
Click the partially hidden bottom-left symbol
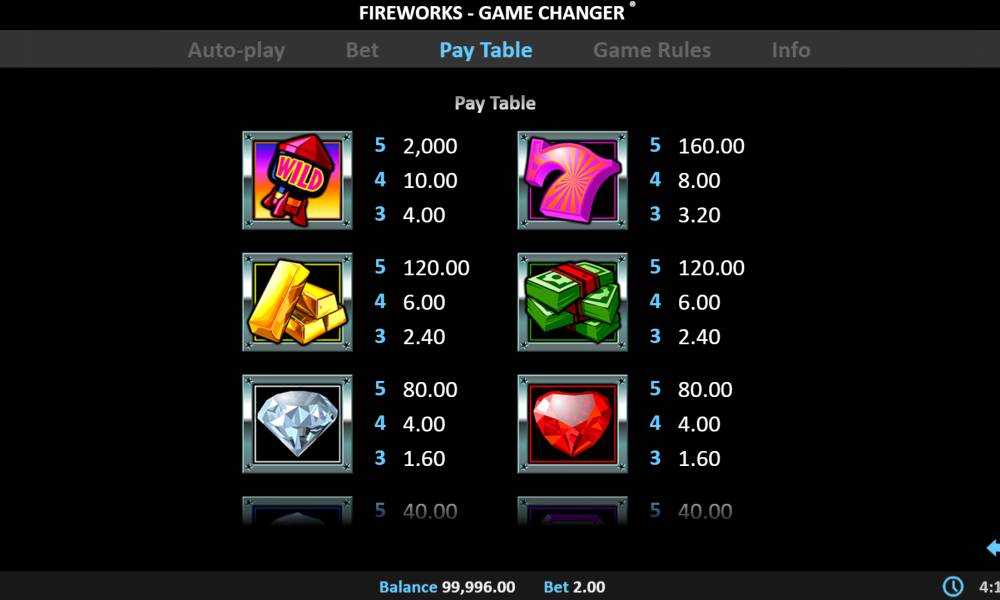(x=297, y=511)
